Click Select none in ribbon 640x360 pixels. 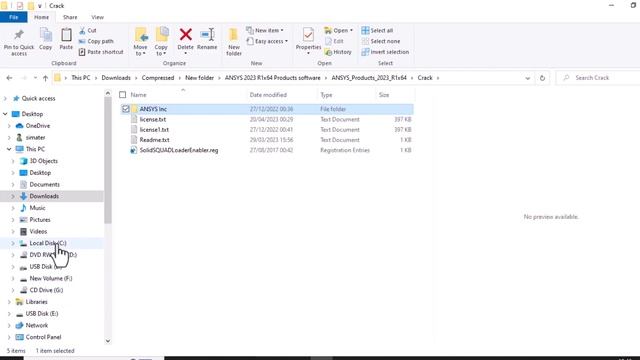tap(381, 41)
